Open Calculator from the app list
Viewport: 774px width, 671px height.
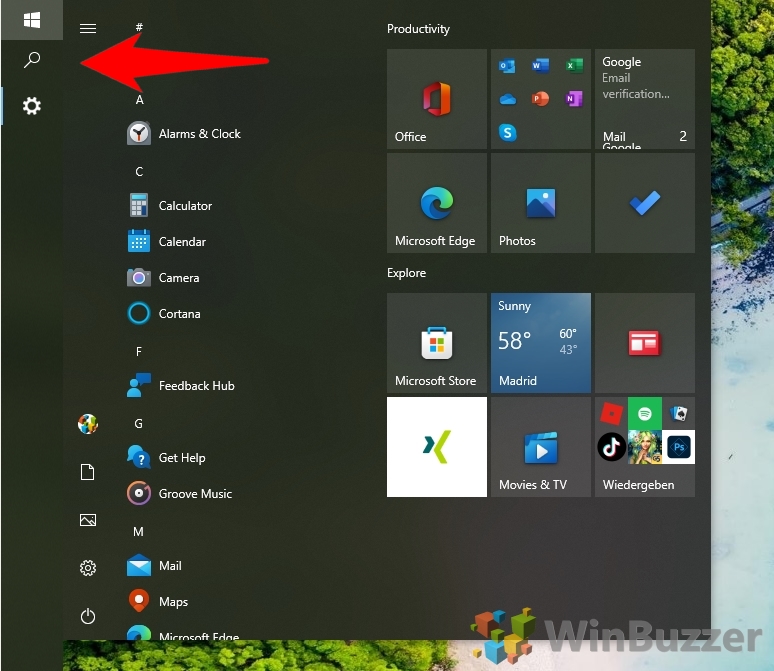(169, 205)
